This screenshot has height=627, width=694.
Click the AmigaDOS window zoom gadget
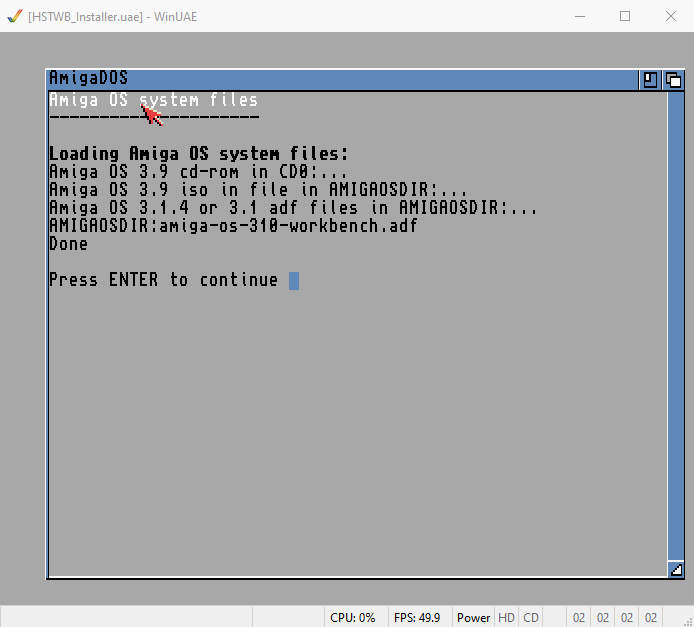click(x=650, y=80)
